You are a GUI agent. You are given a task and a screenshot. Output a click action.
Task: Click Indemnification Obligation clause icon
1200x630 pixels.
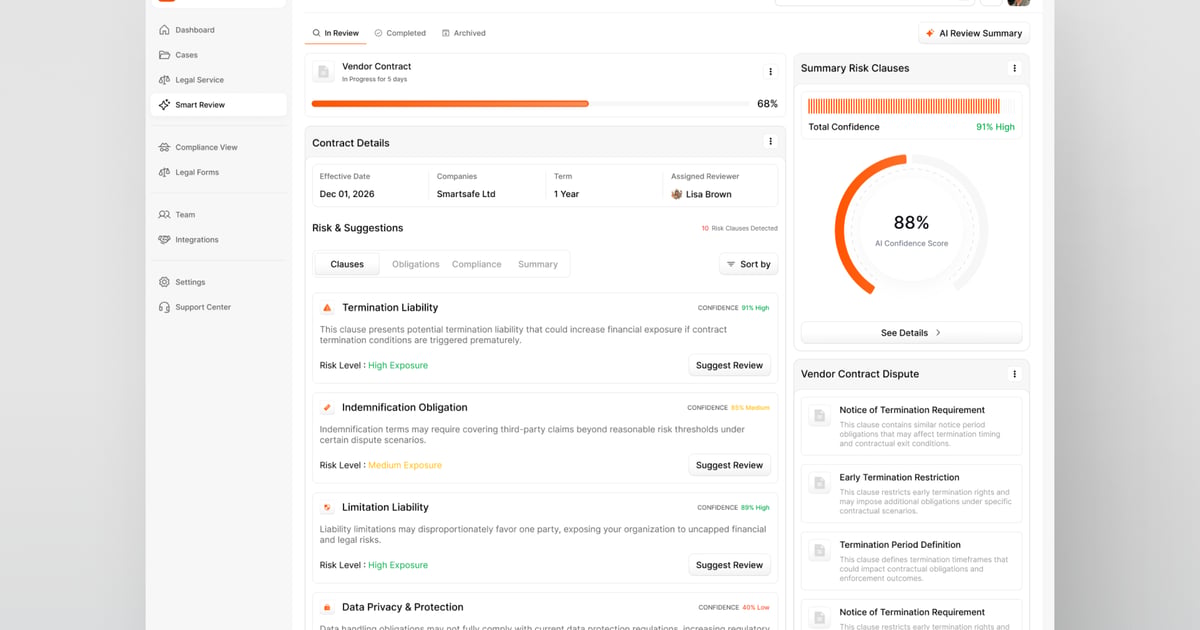tap(327, 408)
